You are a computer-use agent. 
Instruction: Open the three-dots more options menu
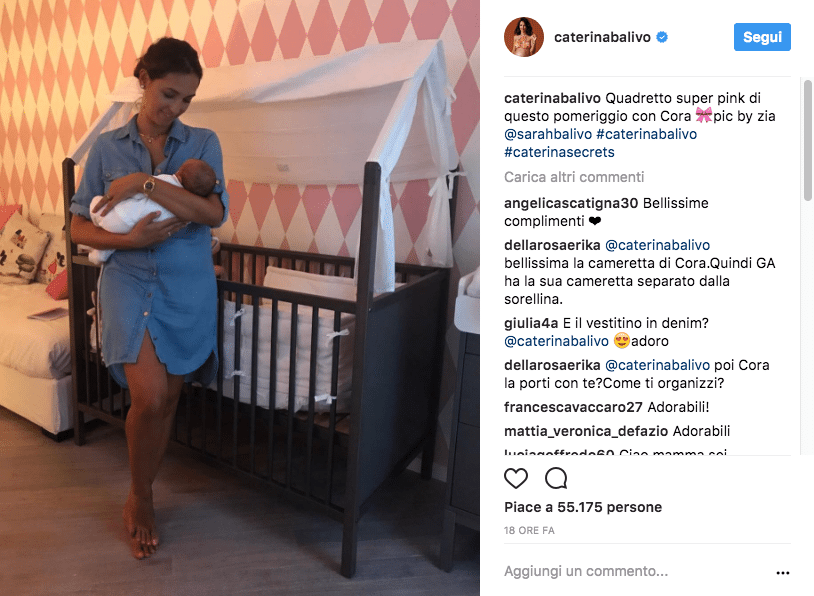[x=783, y=573]
